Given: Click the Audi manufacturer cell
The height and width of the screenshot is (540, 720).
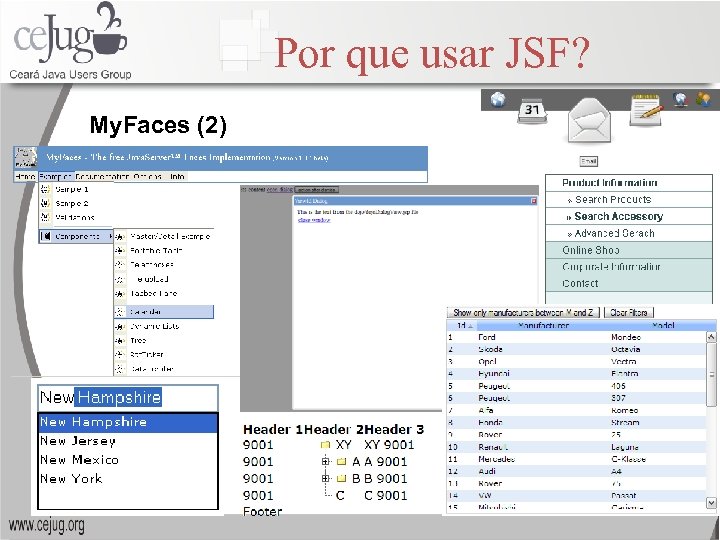Looking at the screenshot, I should [x=487, y=472].
